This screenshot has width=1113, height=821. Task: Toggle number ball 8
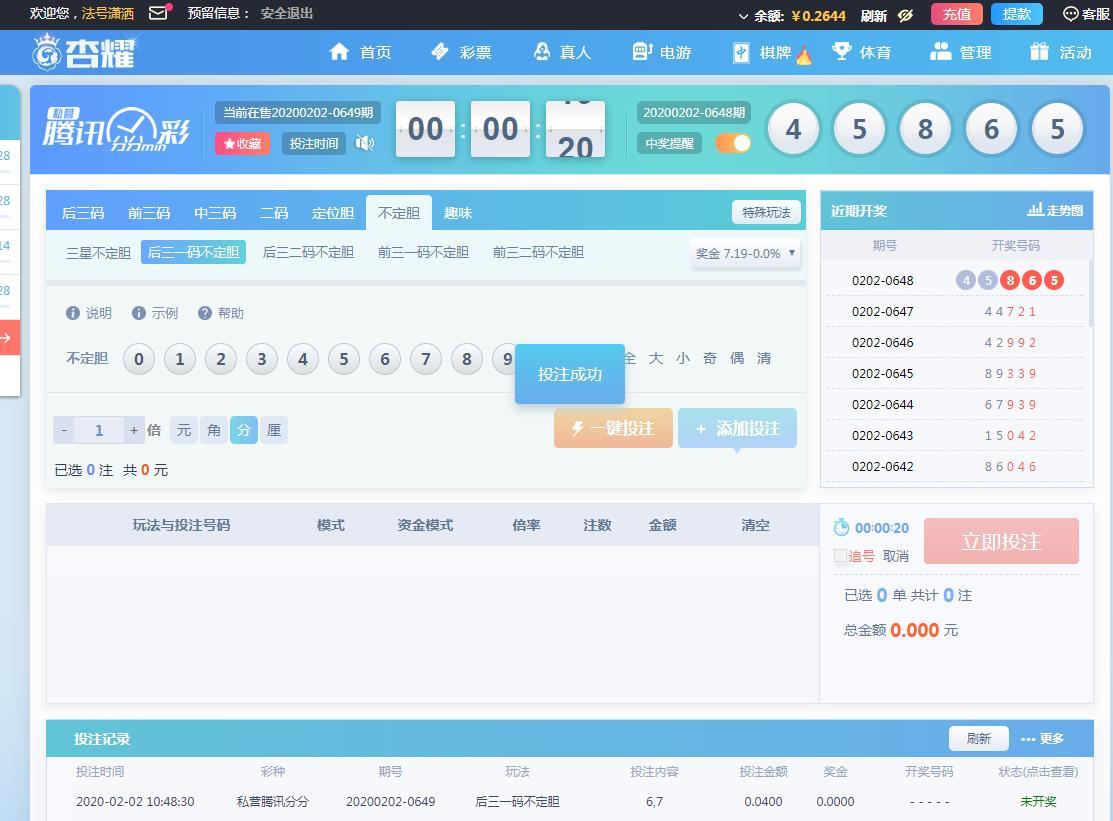[x=466, y=359]
